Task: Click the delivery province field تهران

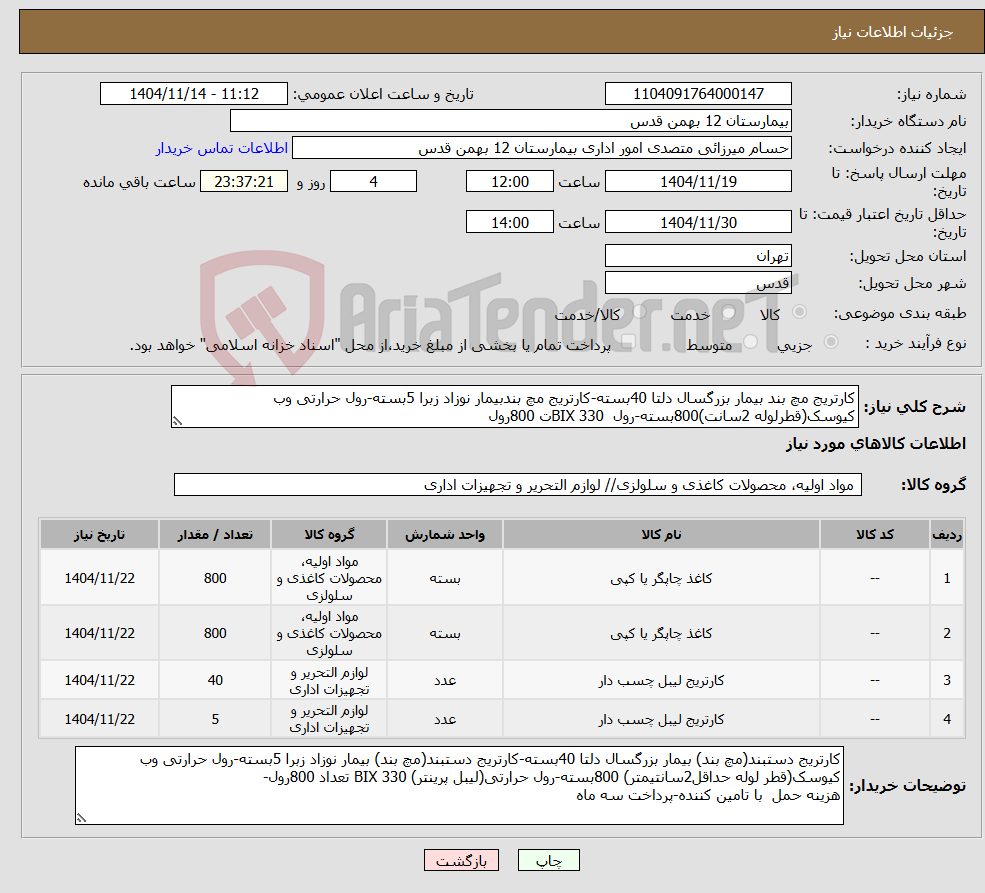Action: point(698,256)
